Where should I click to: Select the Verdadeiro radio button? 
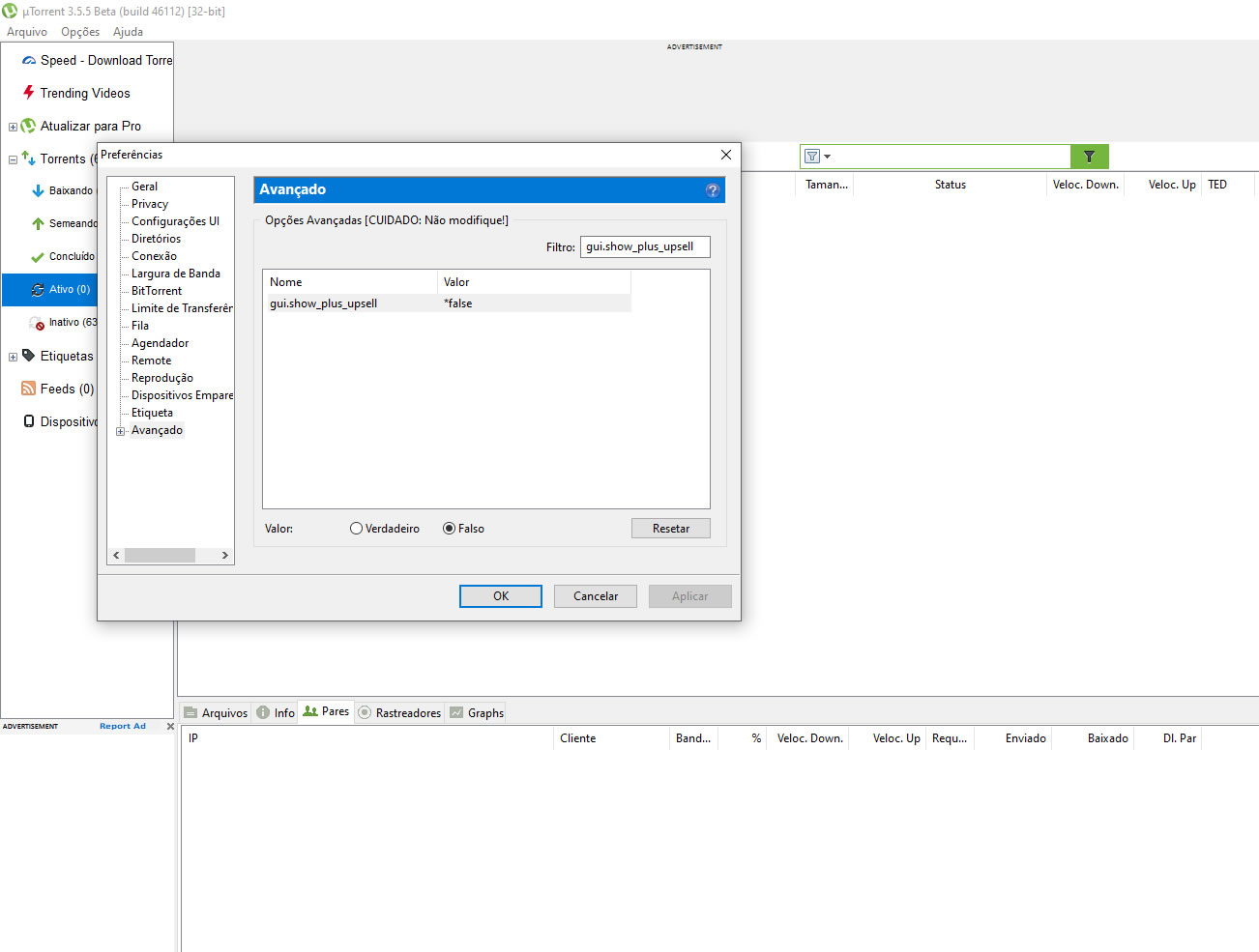coord(357,529)
